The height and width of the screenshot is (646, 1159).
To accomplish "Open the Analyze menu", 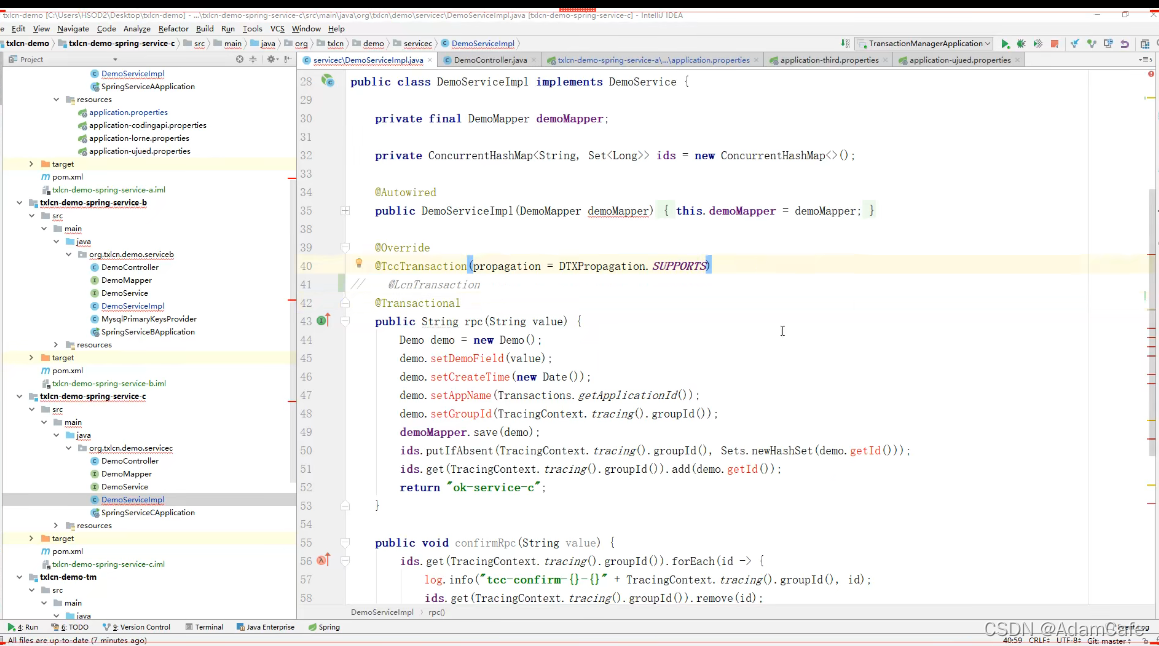I will coord(137,29).
